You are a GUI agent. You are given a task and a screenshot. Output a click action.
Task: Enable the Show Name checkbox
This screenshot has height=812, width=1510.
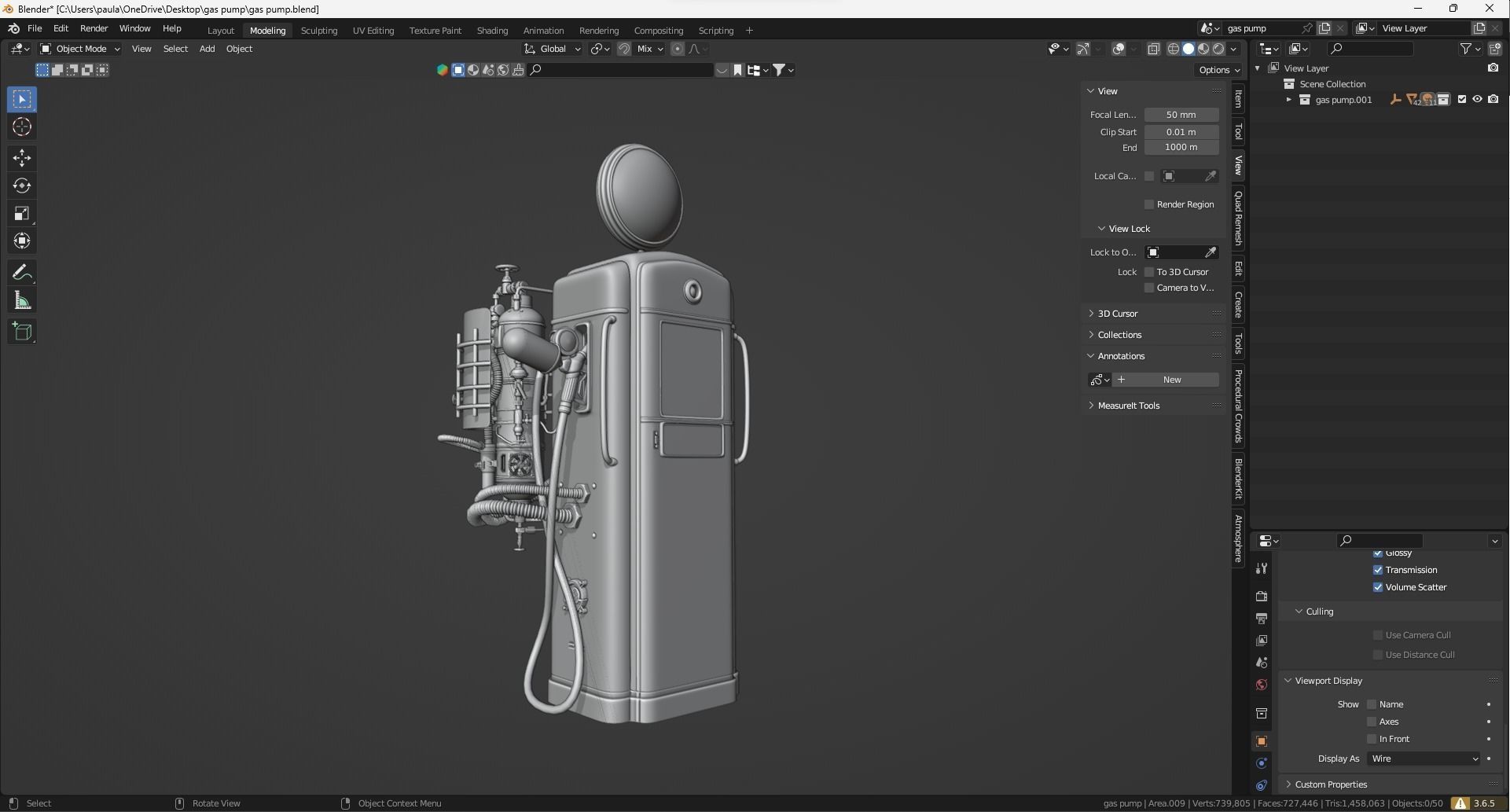[x=1372, y=704]
